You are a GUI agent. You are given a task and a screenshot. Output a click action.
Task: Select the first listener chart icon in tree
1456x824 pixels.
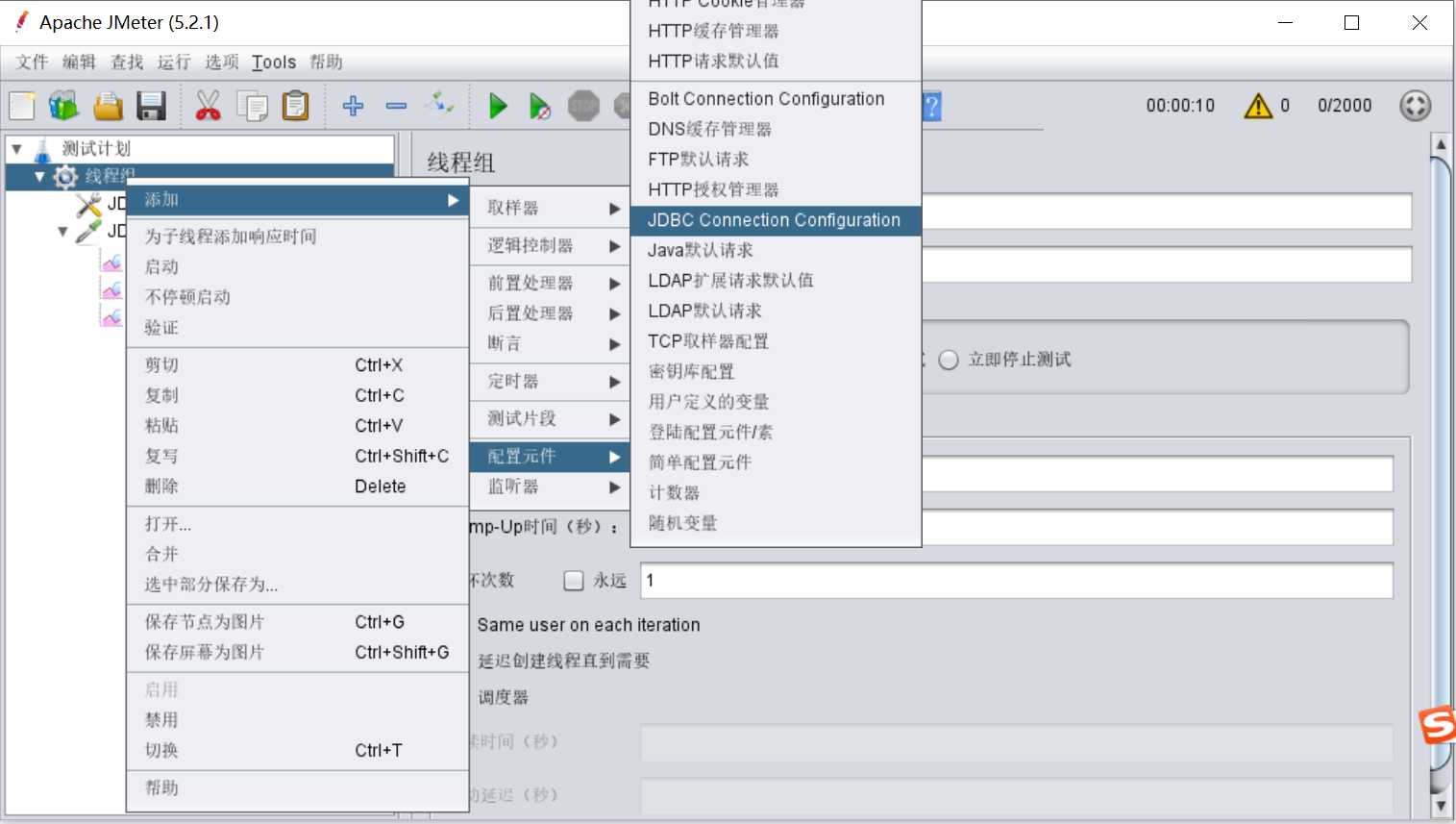tap(112, 262)
